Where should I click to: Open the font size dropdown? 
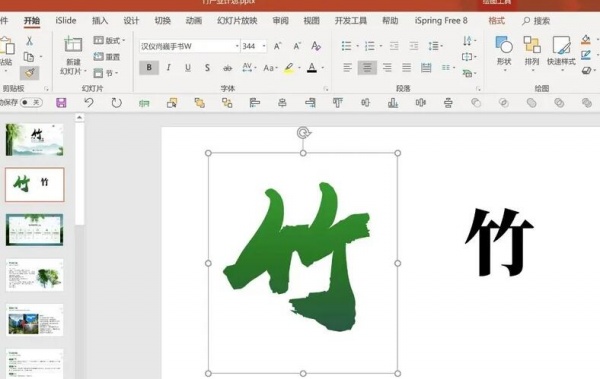(x=264, y=46)
